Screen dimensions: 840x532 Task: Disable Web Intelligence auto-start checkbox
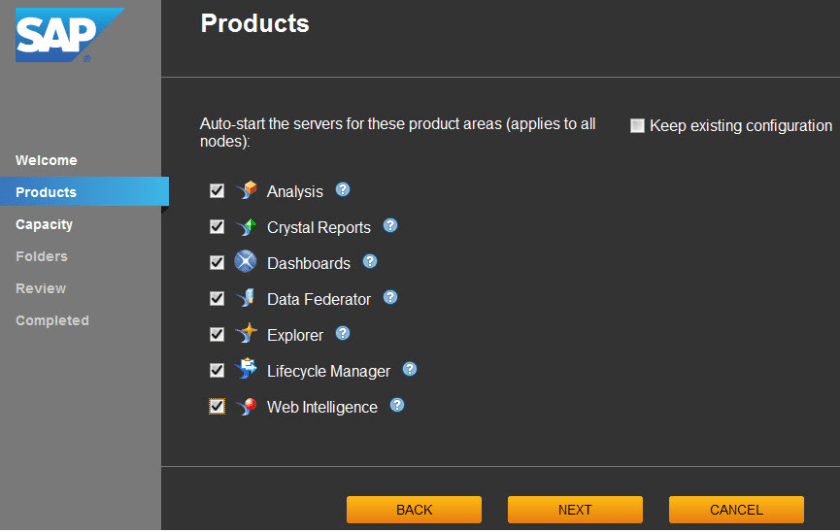[217, 406]
